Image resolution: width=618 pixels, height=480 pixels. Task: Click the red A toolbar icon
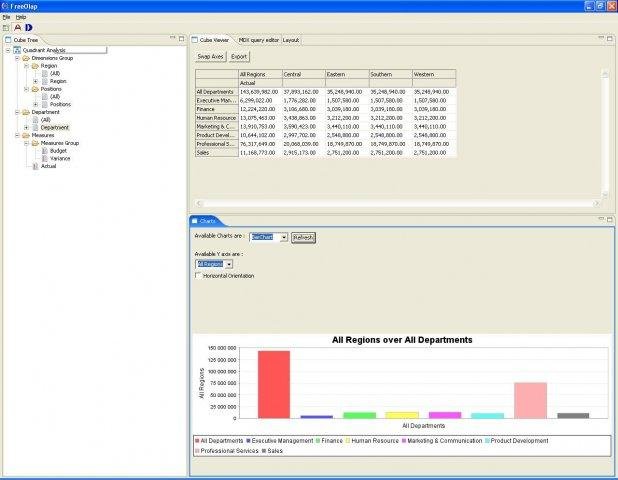[x=17, y=28]
